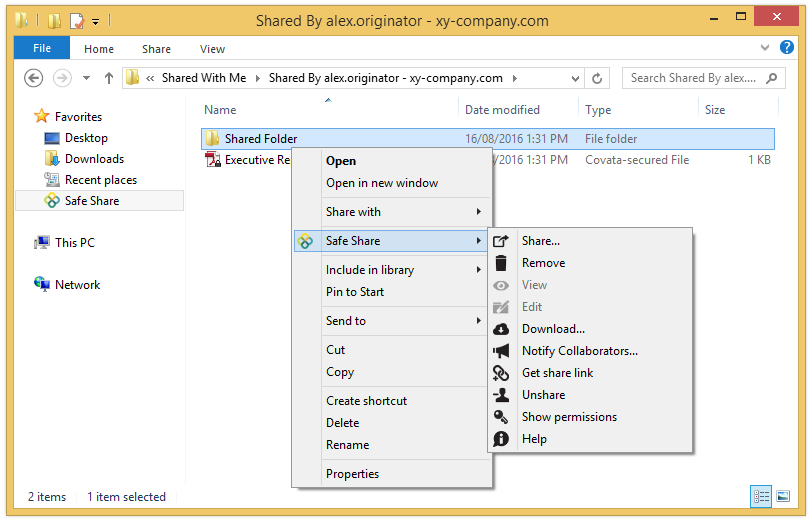Open the address bar history dropdown
Screen dimensions: 811x522
(575, 78)
